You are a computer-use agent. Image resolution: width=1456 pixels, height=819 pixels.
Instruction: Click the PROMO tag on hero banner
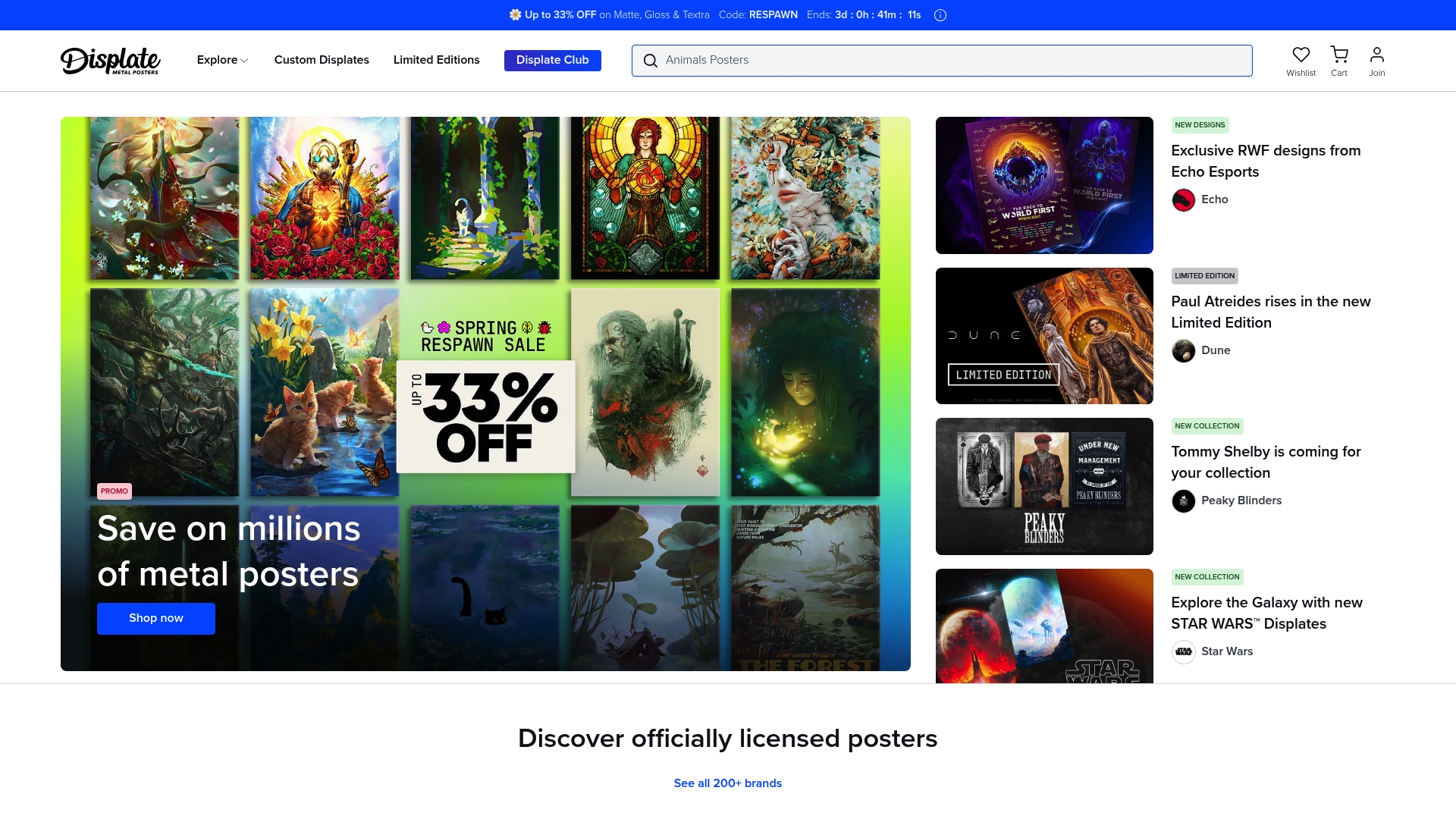115,491
